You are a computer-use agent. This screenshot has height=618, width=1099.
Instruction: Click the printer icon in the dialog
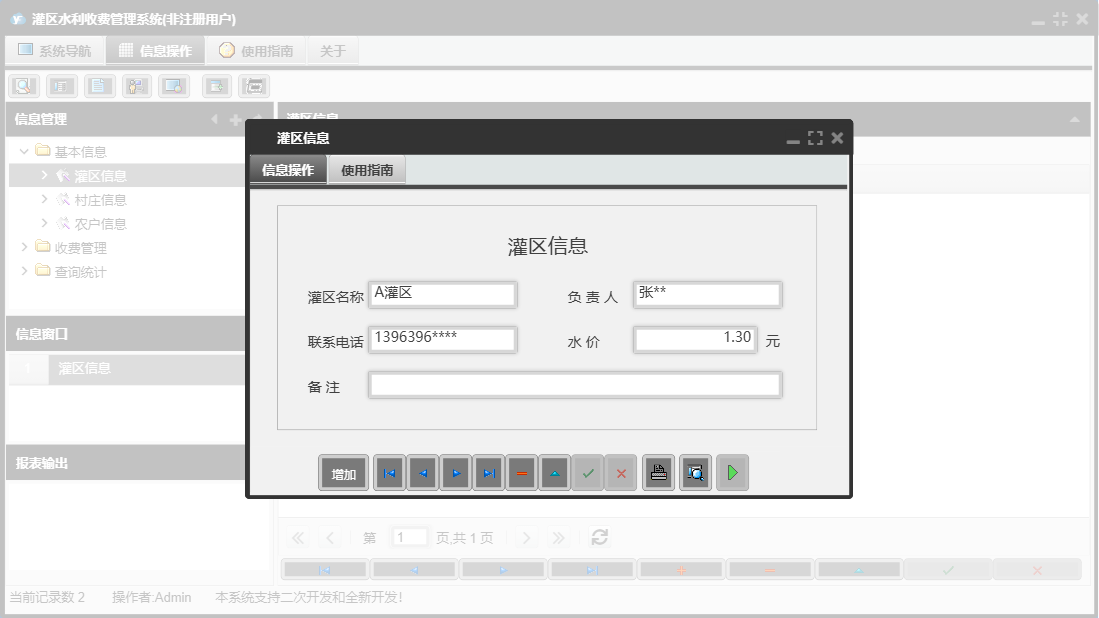click(658, 472)
